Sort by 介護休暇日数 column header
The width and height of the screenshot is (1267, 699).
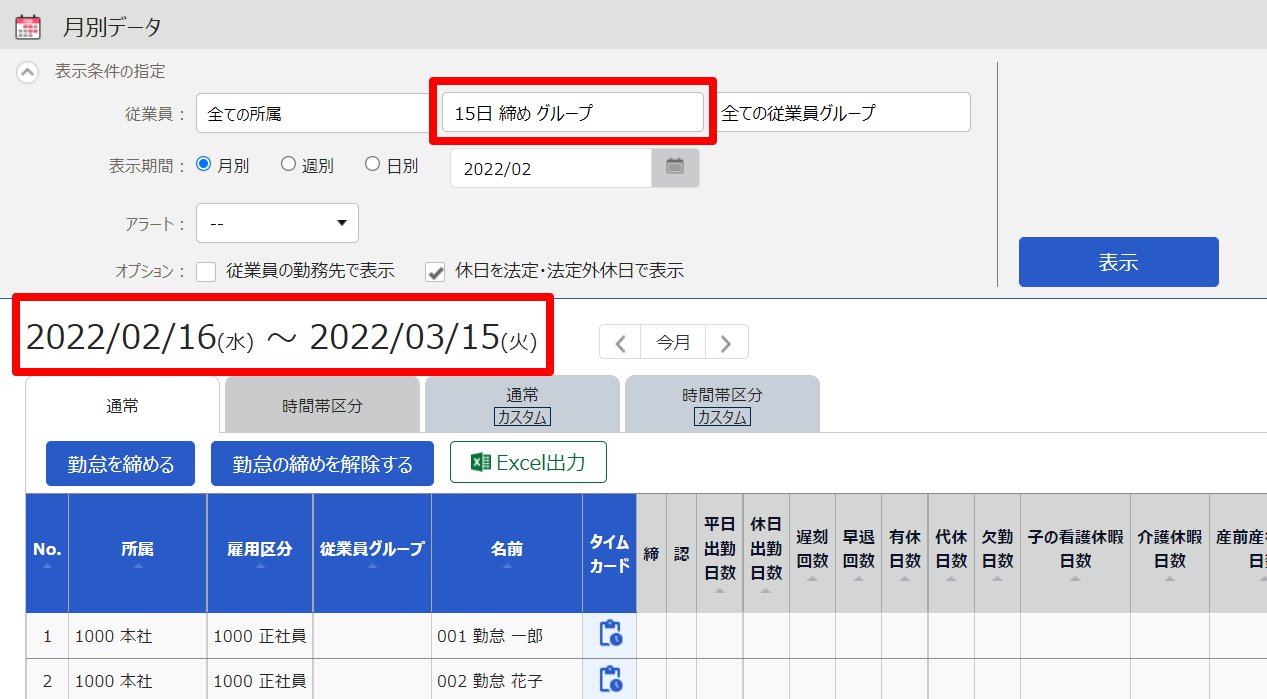point(1170,553)
